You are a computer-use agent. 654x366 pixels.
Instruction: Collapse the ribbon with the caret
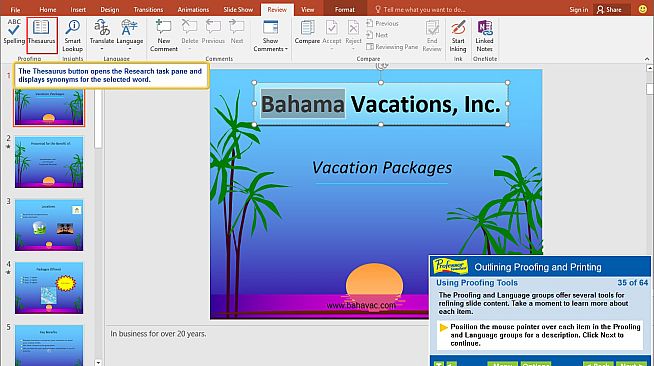tap(647, 59)
